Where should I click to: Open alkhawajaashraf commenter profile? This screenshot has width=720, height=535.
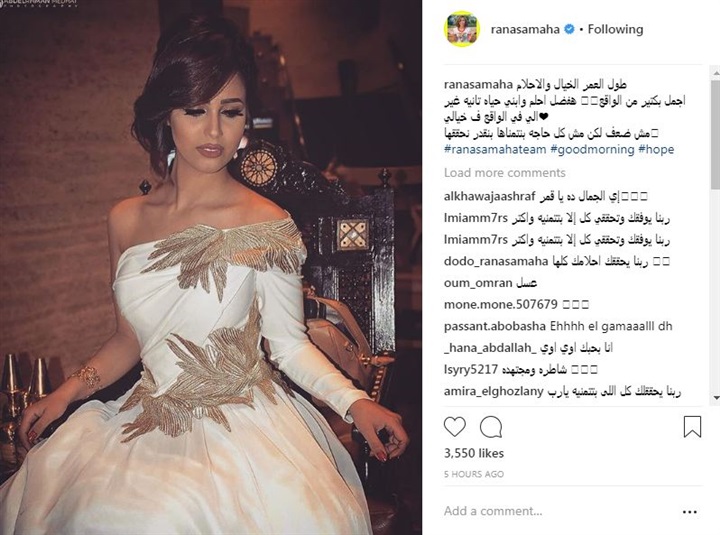tap(489, 197)
